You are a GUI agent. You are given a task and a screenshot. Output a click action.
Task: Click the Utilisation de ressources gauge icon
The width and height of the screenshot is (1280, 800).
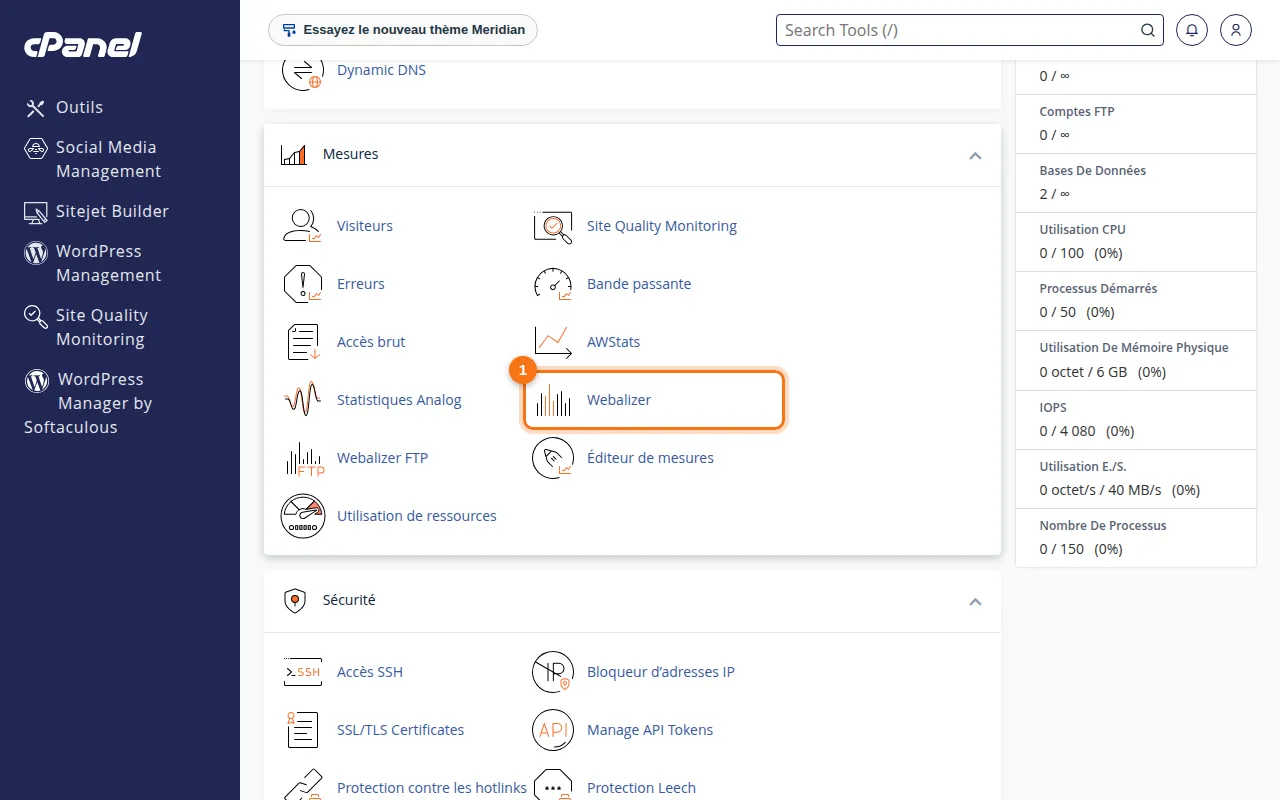pos(302,516)
